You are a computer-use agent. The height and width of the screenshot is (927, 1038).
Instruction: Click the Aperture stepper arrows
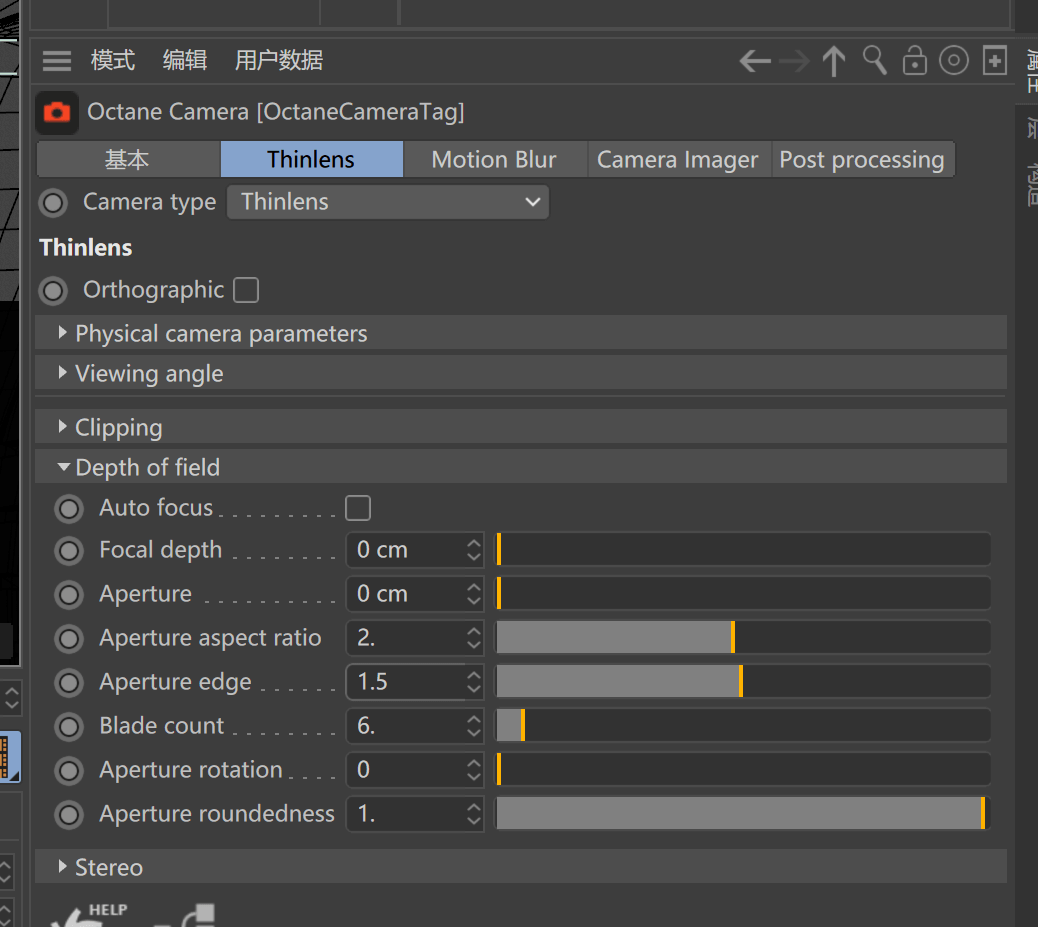(x=474, y=594)
